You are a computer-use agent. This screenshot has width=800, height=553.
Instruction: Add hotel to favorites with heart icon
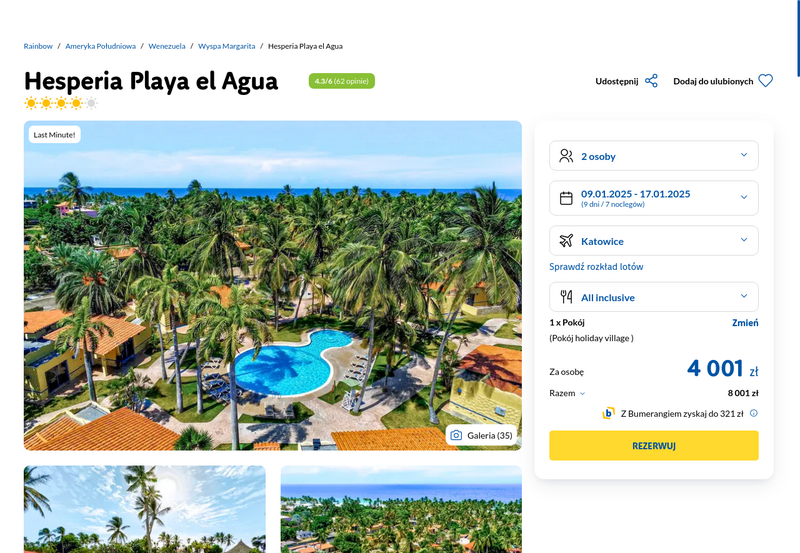pyautogui.click(x=765, y=81)
